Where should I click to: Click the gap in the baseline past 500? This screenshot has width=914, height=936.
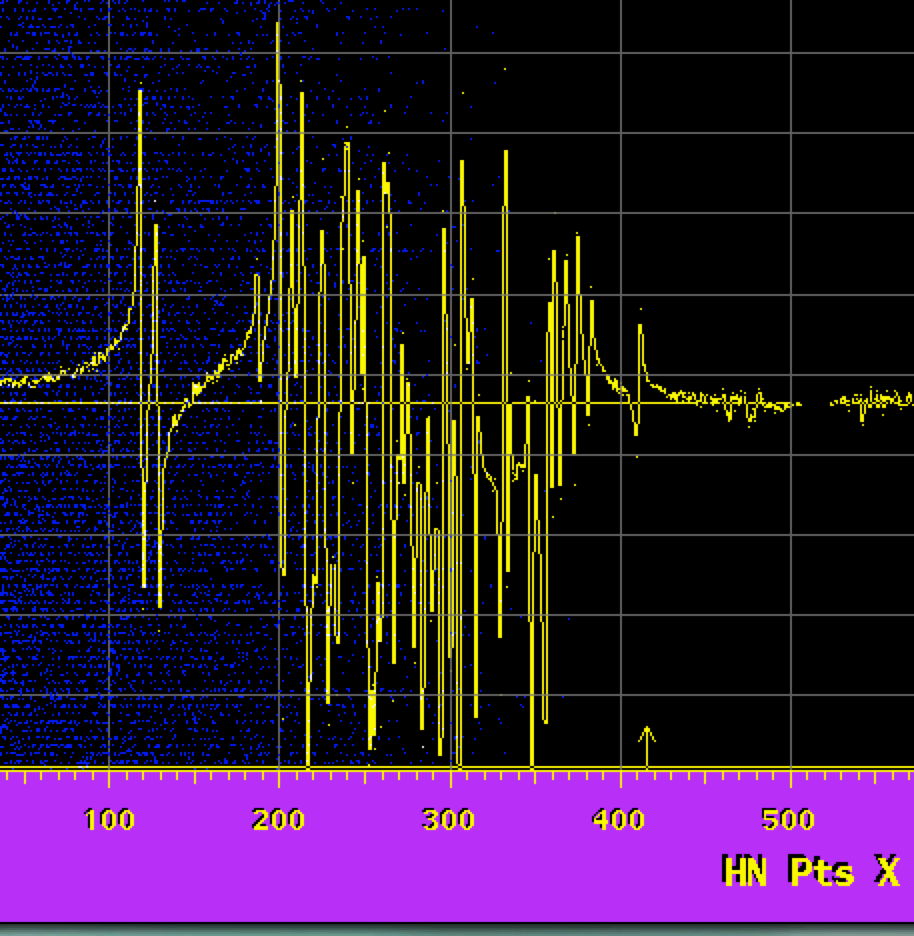pos(816,403)
